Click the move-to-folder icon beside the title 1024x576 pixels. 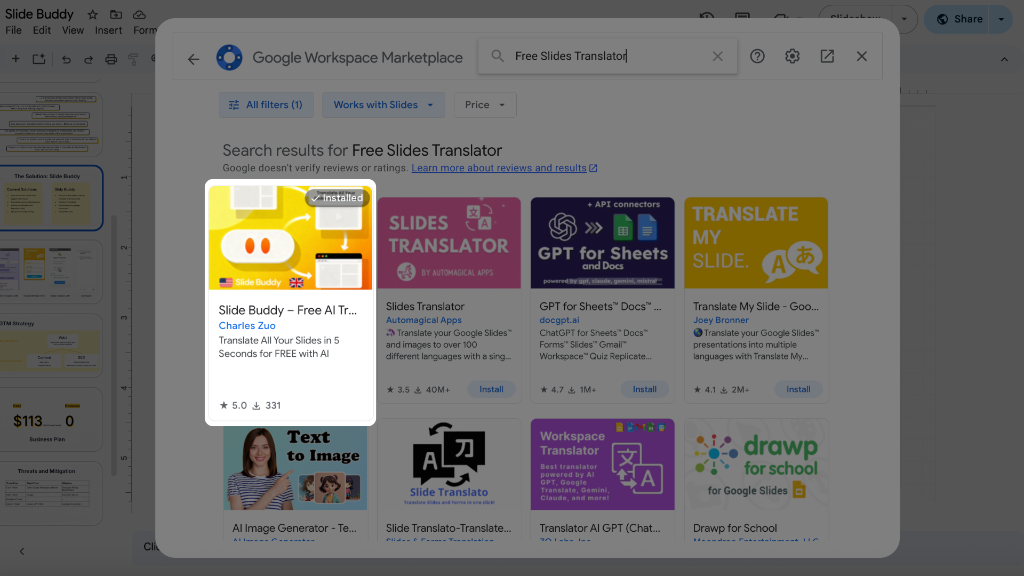pyautogui.click(x=114, y=14)
